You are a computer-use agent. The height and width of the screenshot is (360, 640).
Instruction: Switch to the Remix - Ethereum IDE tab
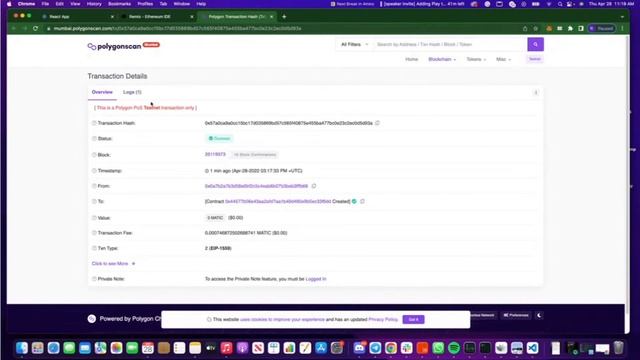(157, 17)
